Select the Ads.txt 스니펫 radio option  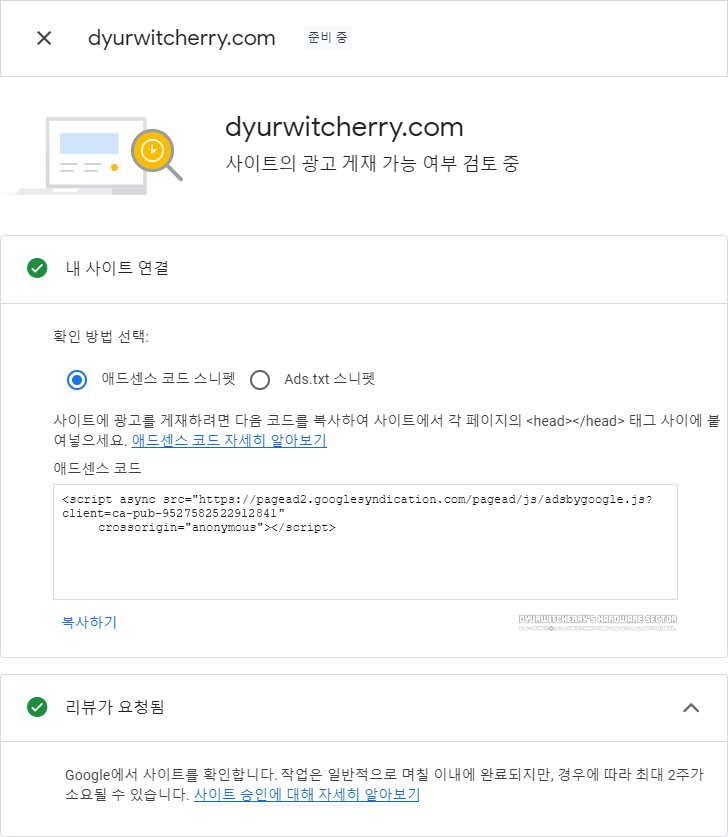pos(260,380)
